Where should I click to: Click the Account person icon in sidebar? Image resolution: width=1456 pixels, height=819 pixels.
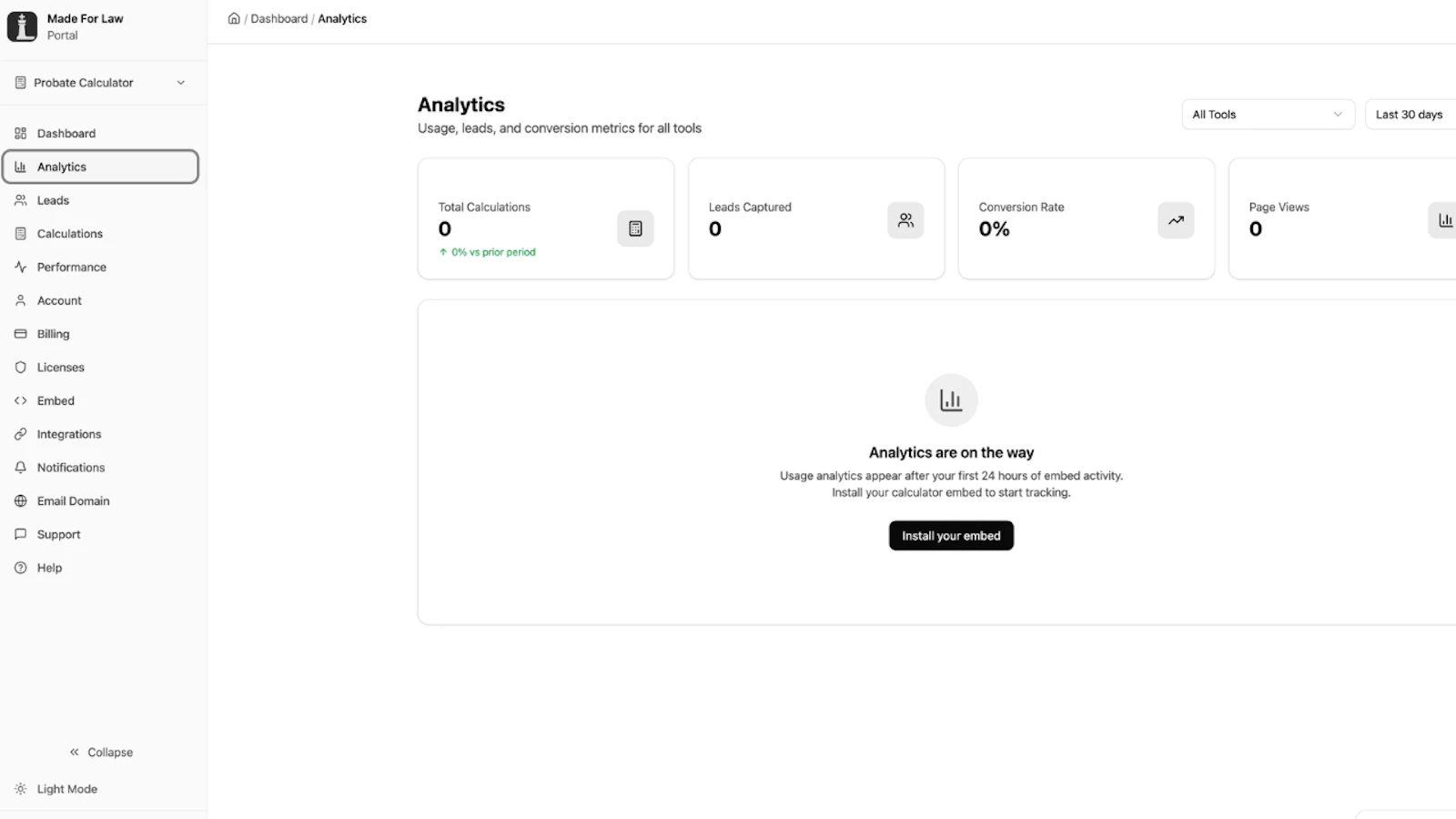(20, 300)
